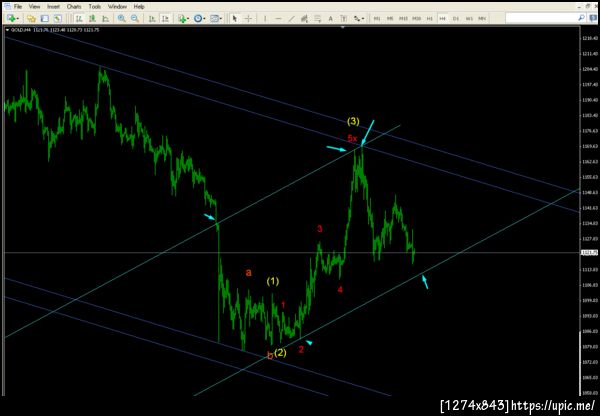Open the Help menu
This screenshot has width=600, height=416.
pos(139,7)
